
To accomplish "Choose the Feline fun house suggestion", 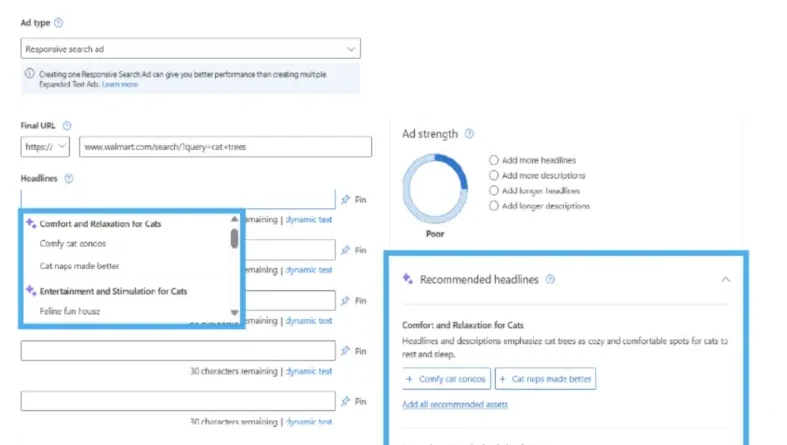I will point(70,312).
